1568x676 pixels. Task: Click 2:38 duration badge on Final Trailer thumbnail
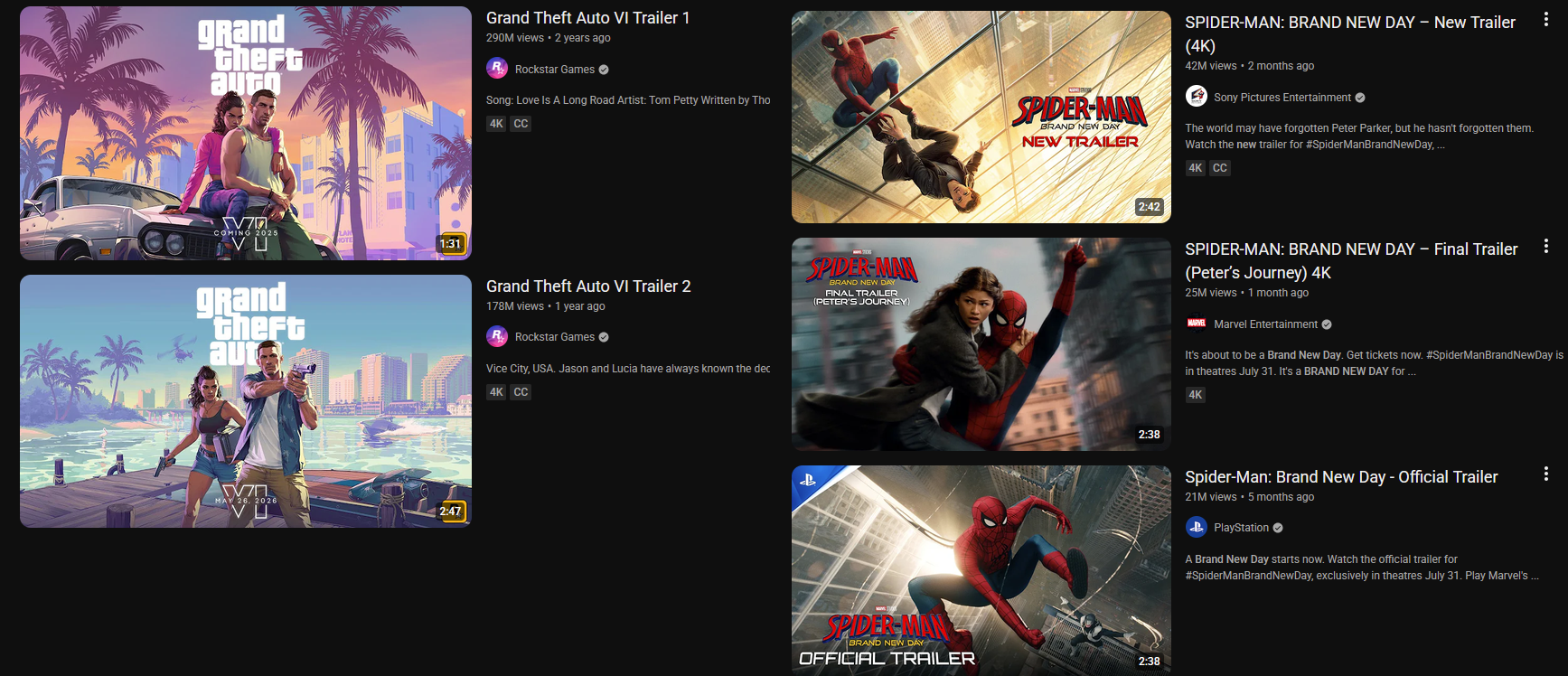(1150, 435)
